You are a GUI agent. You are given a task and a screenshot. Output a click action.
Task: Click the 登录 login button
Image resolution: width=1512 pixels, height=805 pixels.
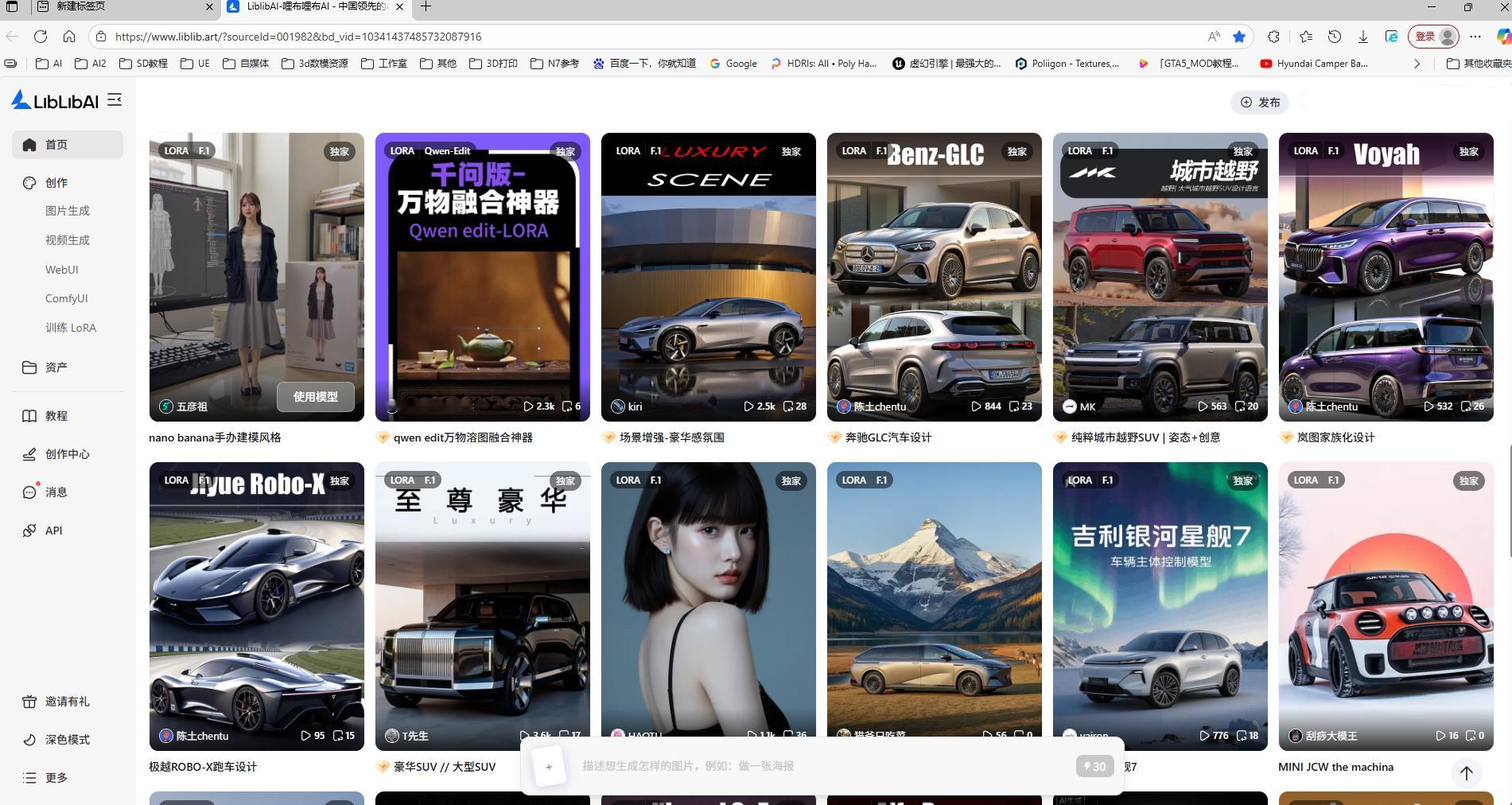pyautogui.click(x=1434, y=37)
